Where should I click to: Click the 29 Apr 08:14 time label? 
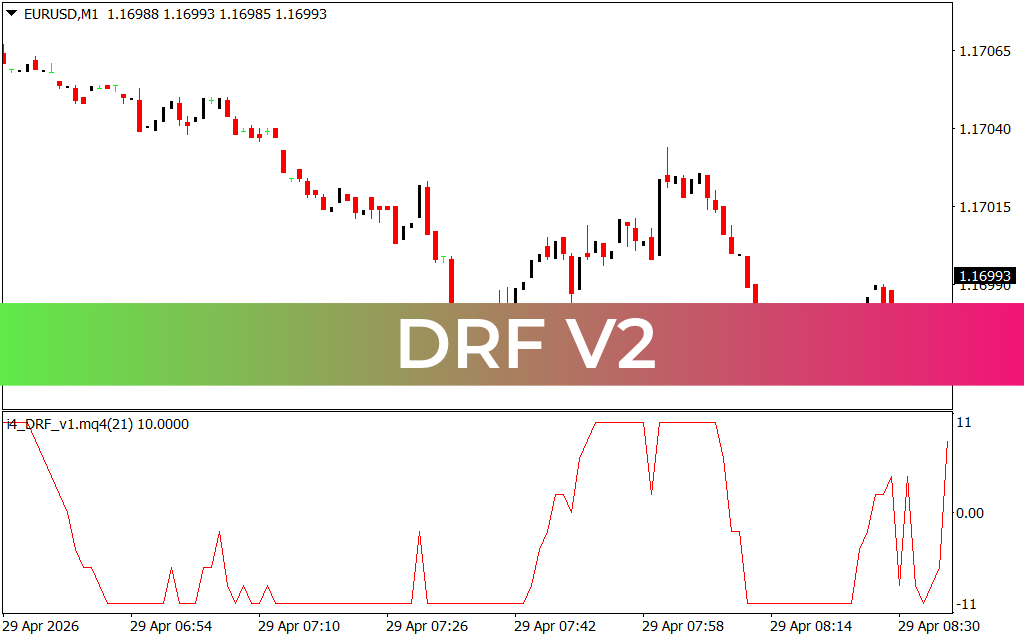pos(811,626)
